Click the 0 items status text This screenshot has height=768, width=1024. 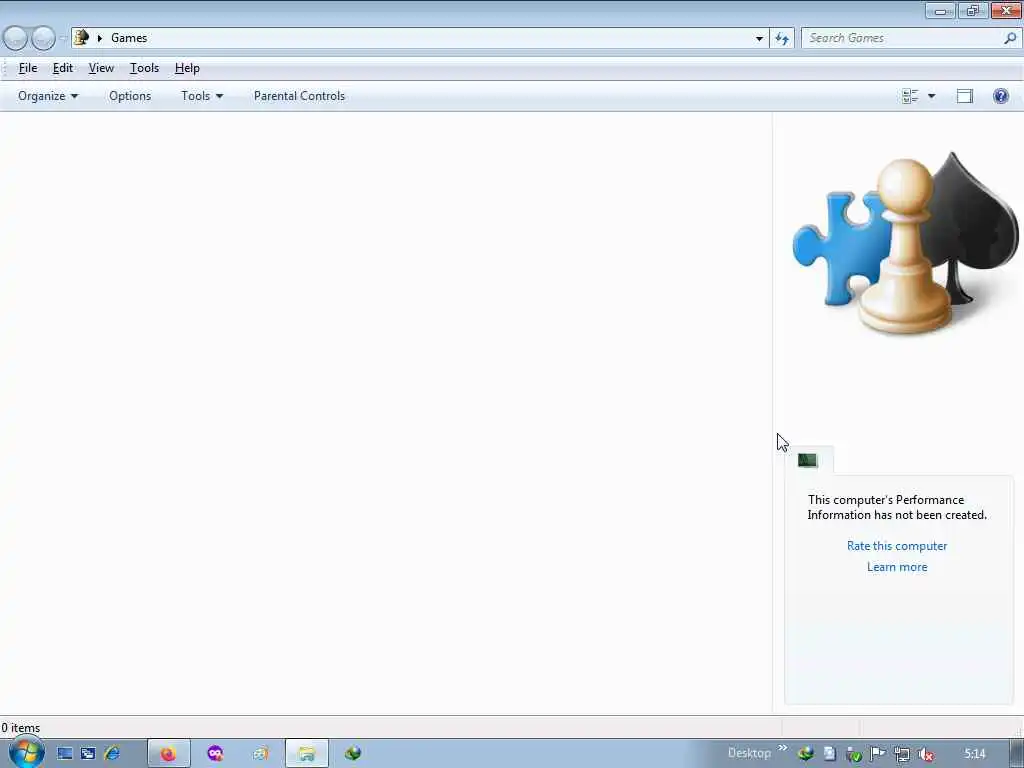21,728
